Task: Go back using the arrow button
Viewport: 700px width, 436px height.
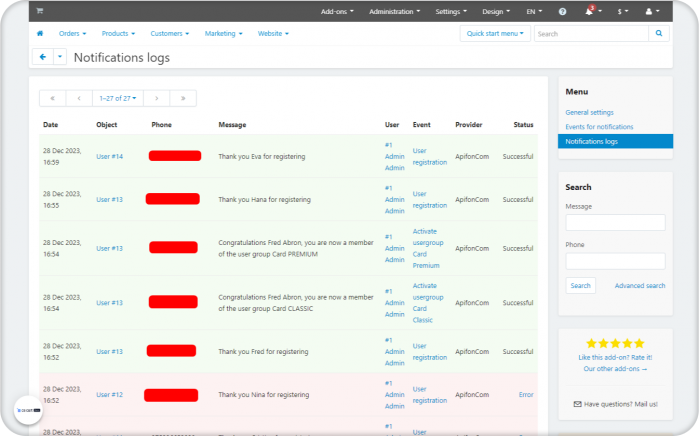Action: click(43, 57)
